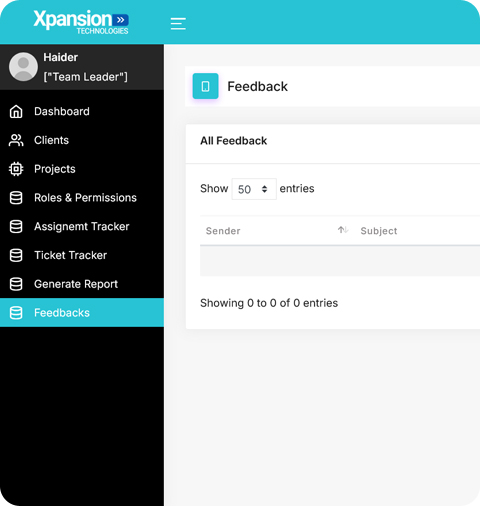Click the teal Feedback page icon
Screen dimensions: 480x506
(205, 86)
